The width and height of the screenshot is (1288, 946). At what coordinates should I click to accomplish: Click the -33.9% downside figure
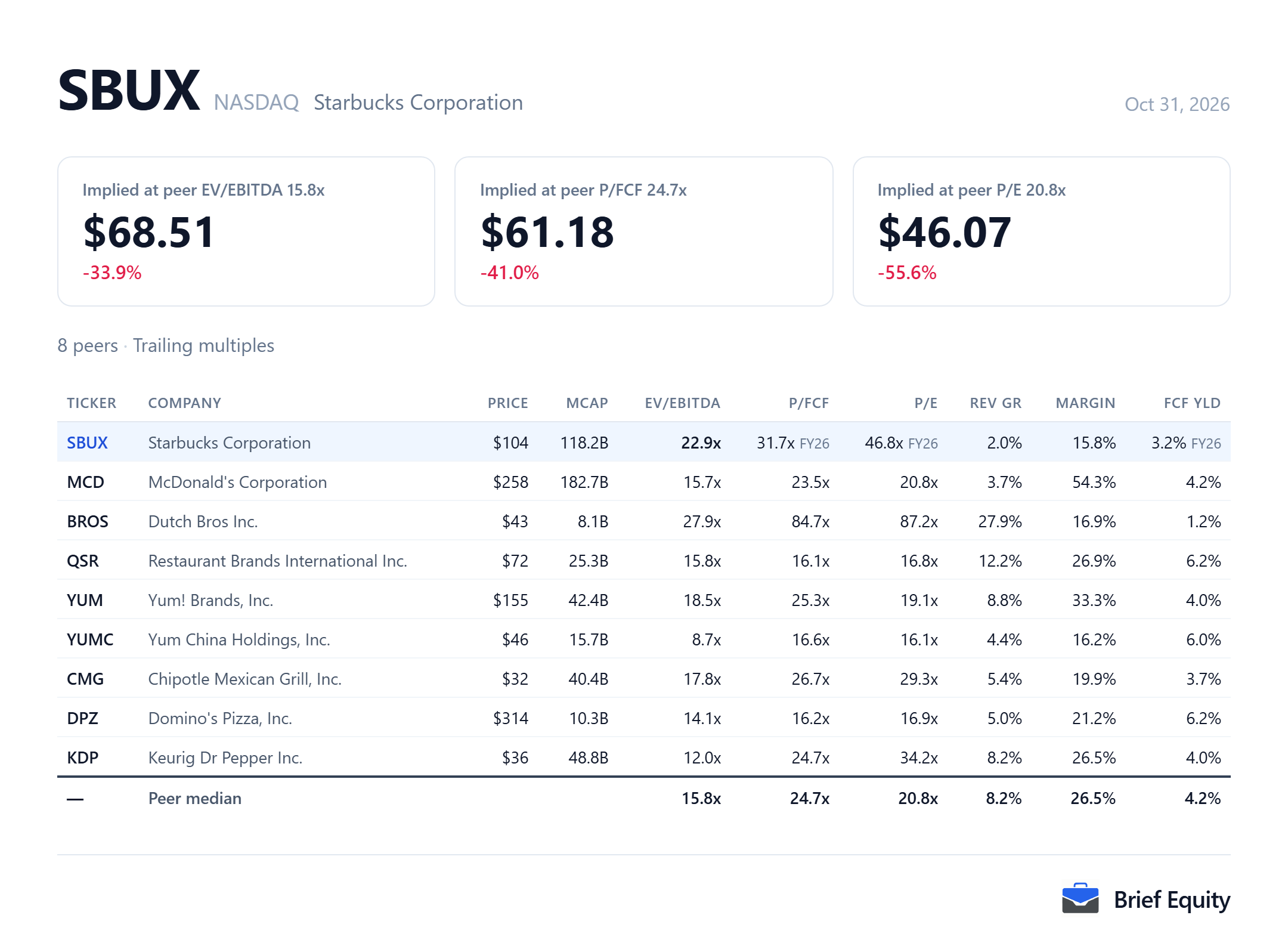tap(112, 273)
